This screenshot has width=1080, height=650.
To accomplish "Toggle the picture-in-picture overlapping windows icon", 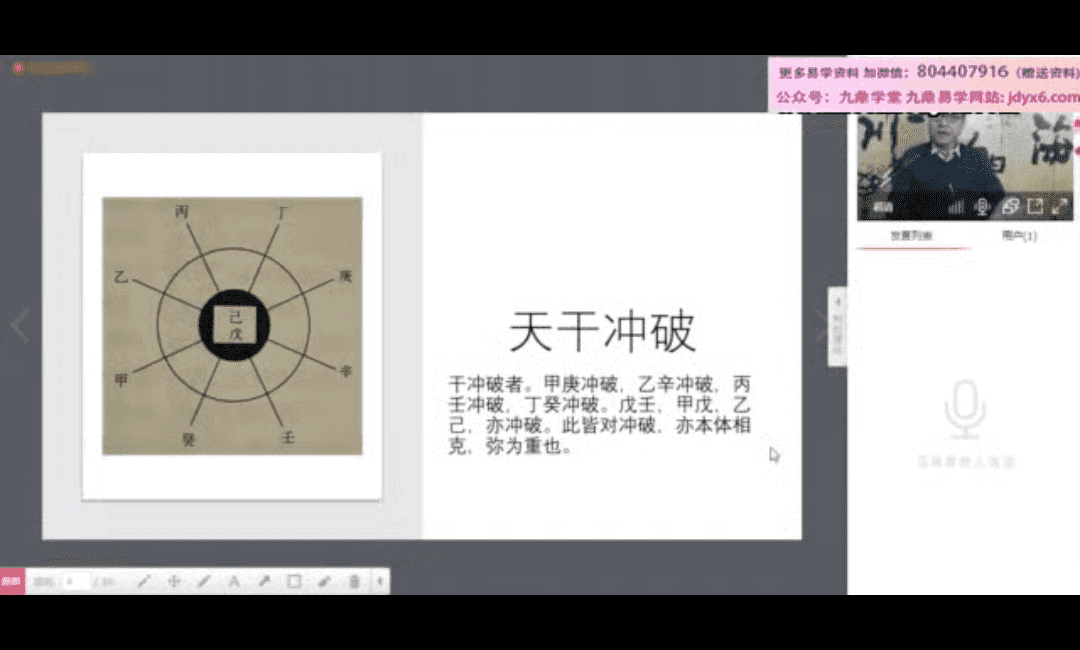I will tap(1009, 206).
